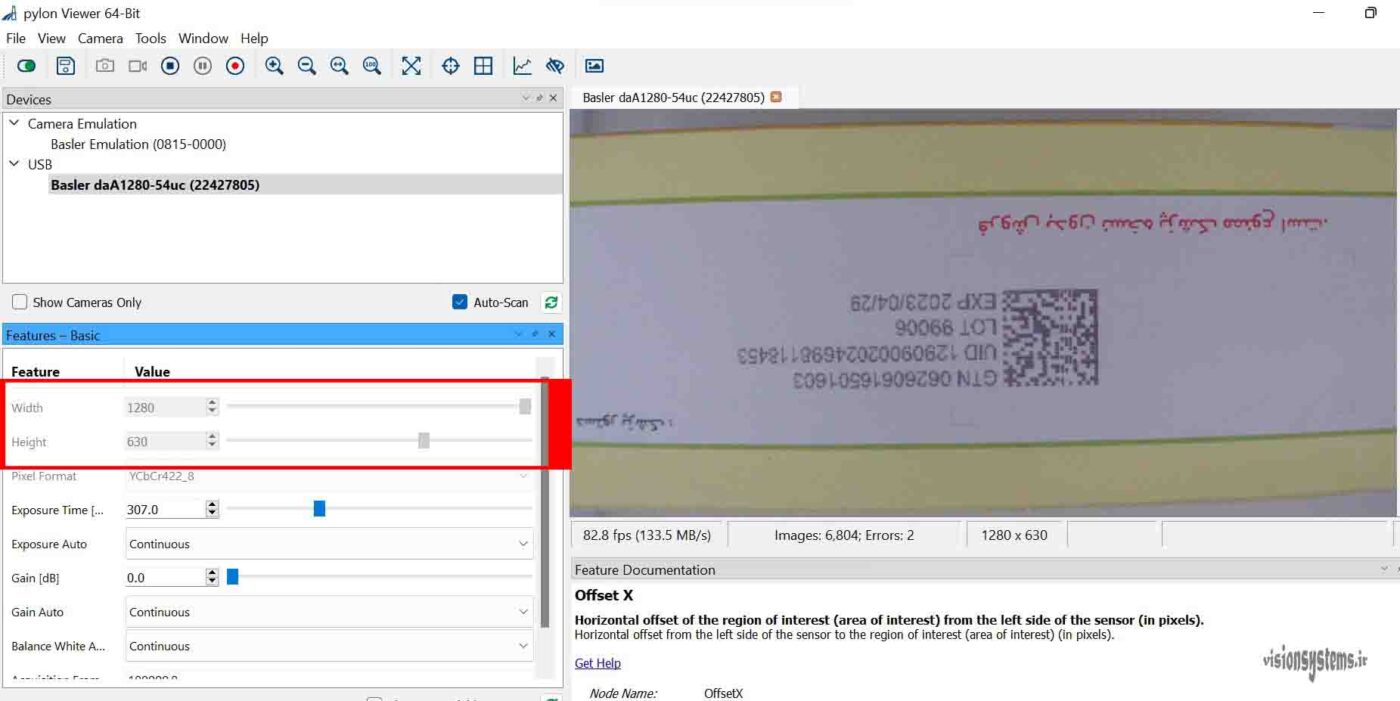
Task: Open the Help menu
Action: (254, 38)
